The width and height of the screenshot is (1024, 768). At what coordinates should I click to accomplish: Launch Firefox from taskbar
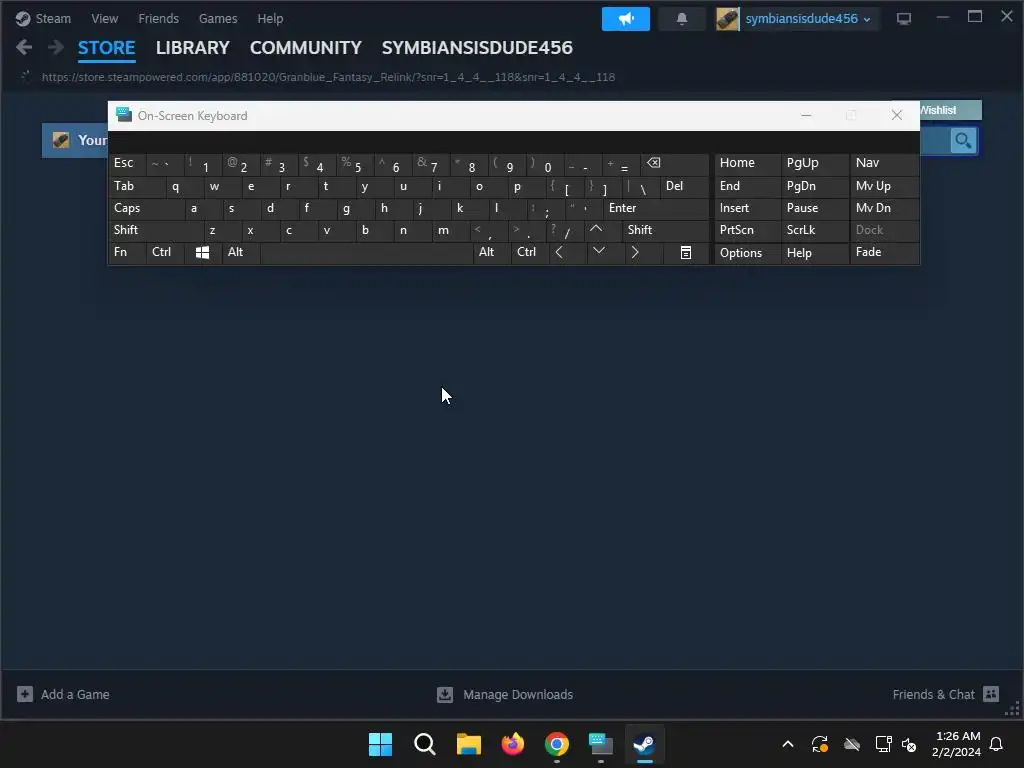513,744
